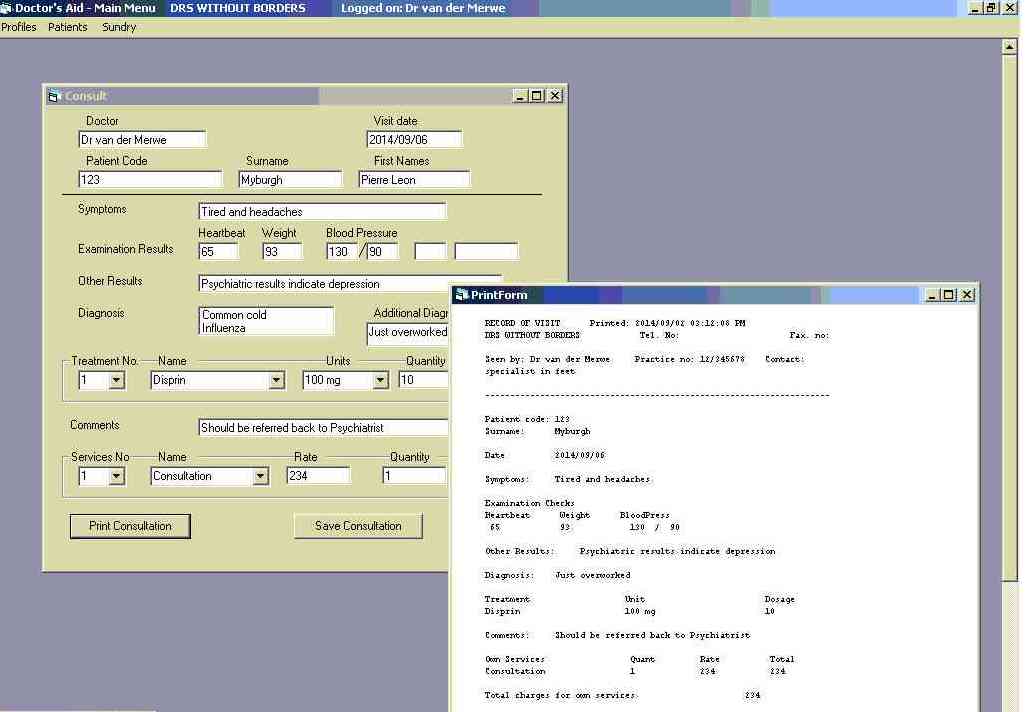Viewport: 1027px width, 712px height.
Task: Click the Comments field about Psychiatrist referral
Action: [x=322, y=428]
